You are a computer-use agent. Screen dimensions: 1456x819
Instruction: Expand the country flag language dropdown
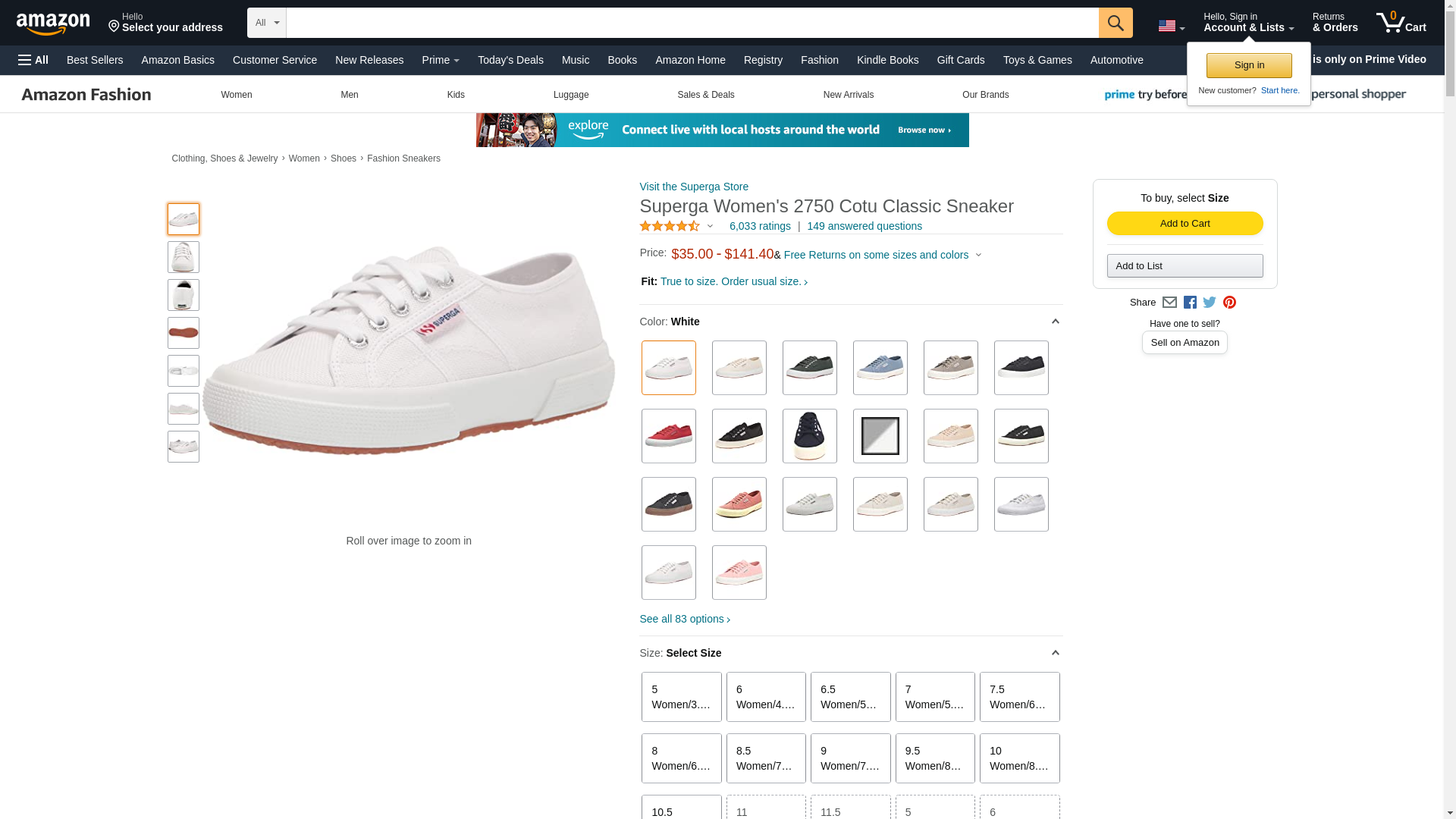1171,27
